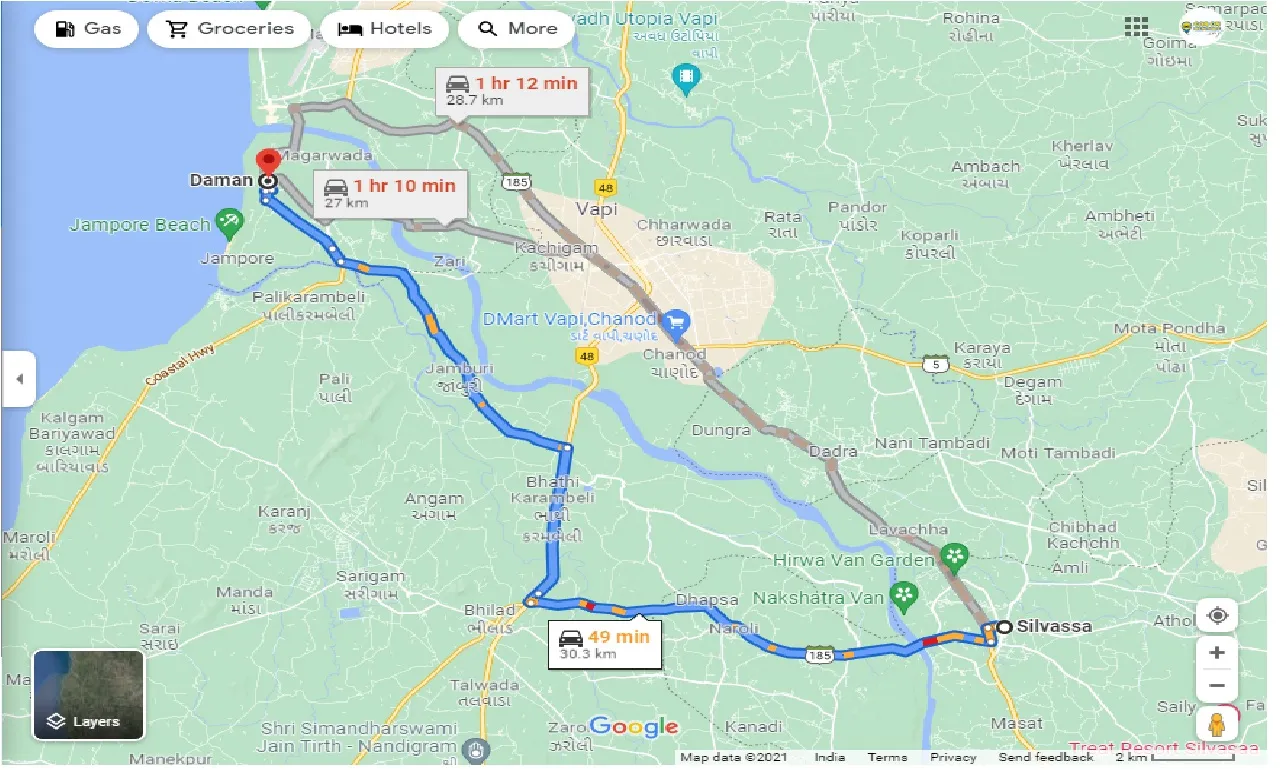The image size is (1284, 770).
Task: Expand the collapsed side panel arrow
Action: [x=18, y=380]
